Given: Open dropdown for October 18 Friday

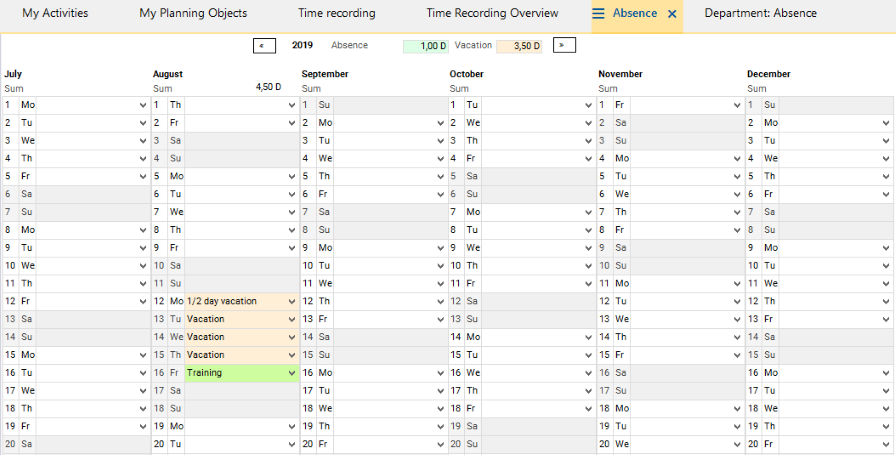Looking at the screenshot, I should coord(589,409).
